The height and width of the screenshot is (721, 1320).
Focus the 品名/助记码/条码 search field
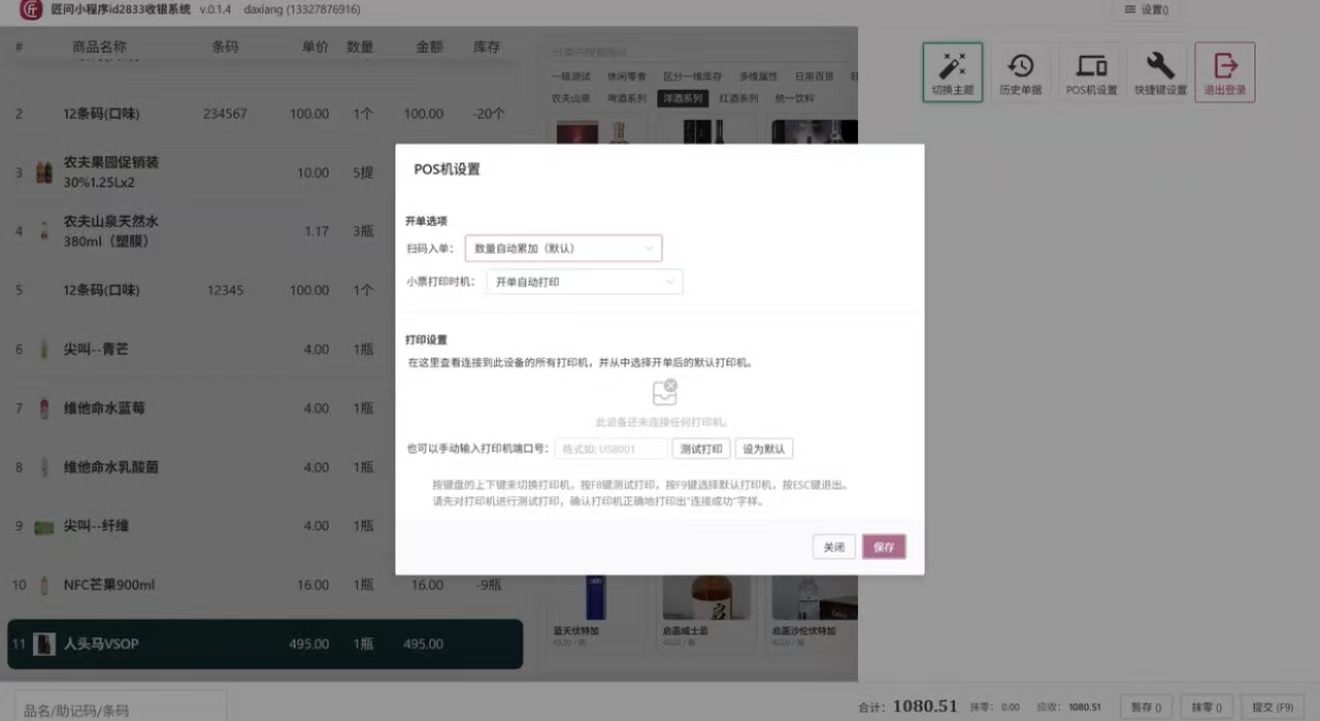click(x=120, y=707)
